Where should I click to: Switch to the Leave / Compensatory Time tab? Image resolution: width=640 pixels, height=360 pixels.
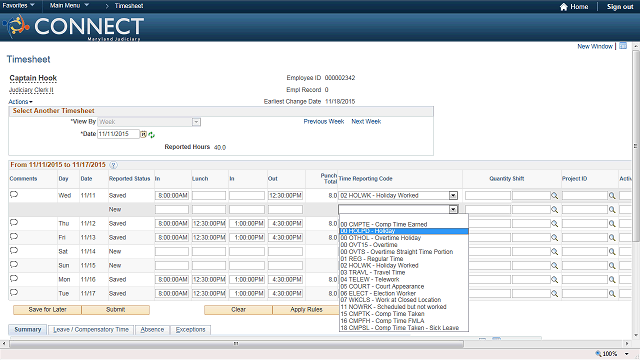click(x=91, y=329)
